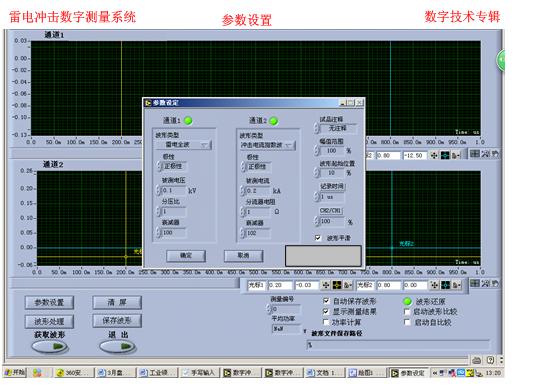Step the 试品注释 selector arrows

(317, 128)
